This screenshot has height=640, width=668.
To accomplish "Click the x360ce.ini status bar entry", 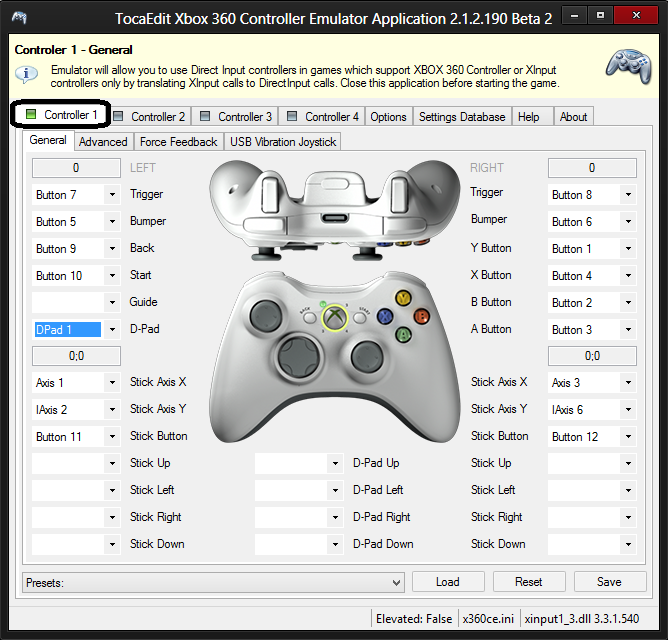I will (488, 619).
